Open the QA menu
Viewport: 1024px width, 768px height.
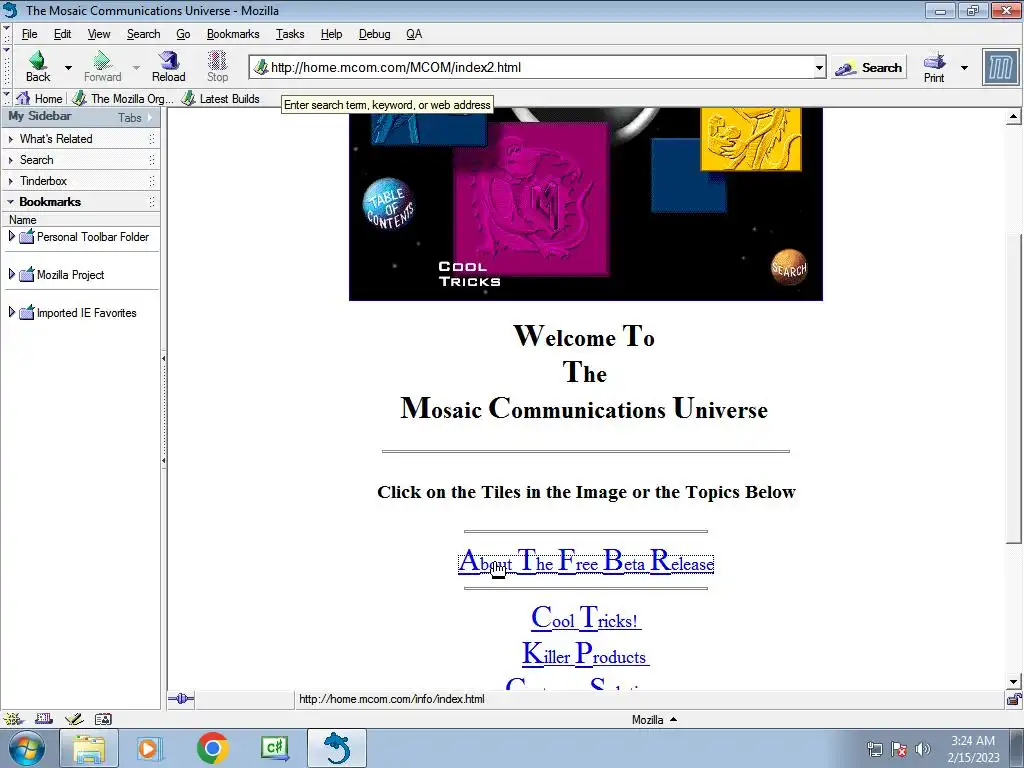(x=414, y=34)
